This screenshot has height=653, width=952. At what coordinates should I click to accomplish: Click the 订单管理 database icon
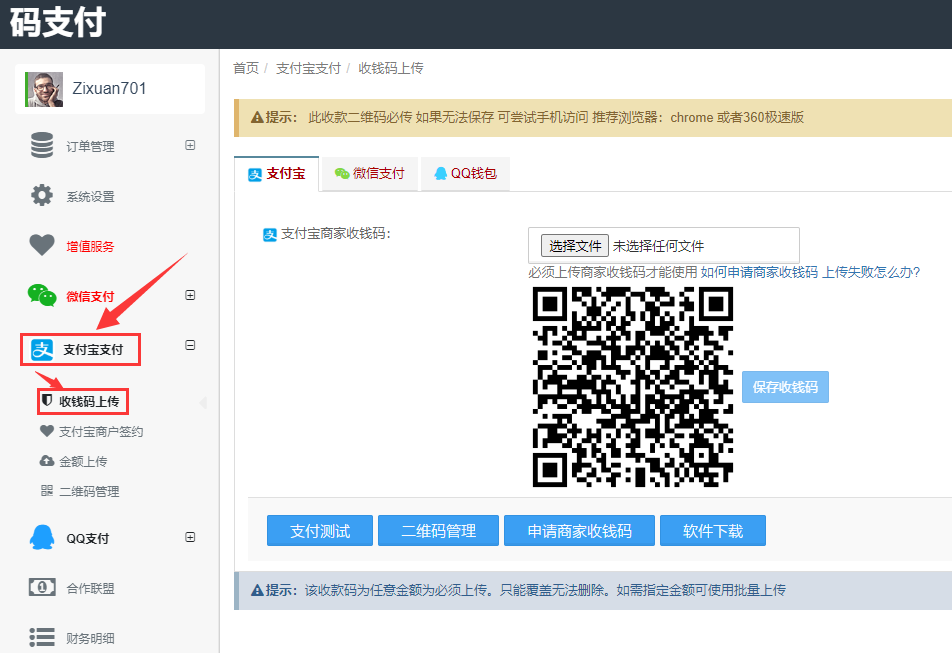click(42, 145)
